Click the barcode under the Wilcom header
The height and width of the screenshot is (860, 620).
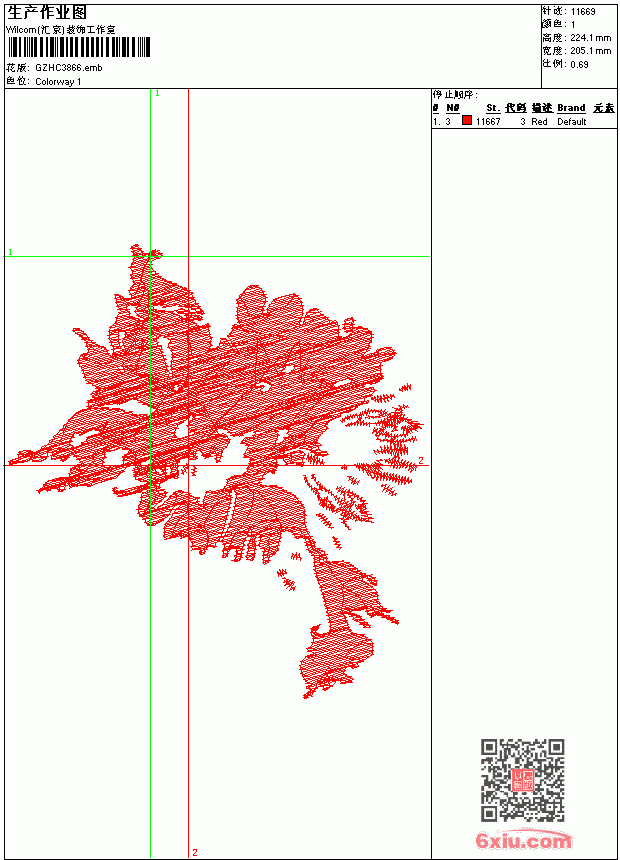coord(78,47)
